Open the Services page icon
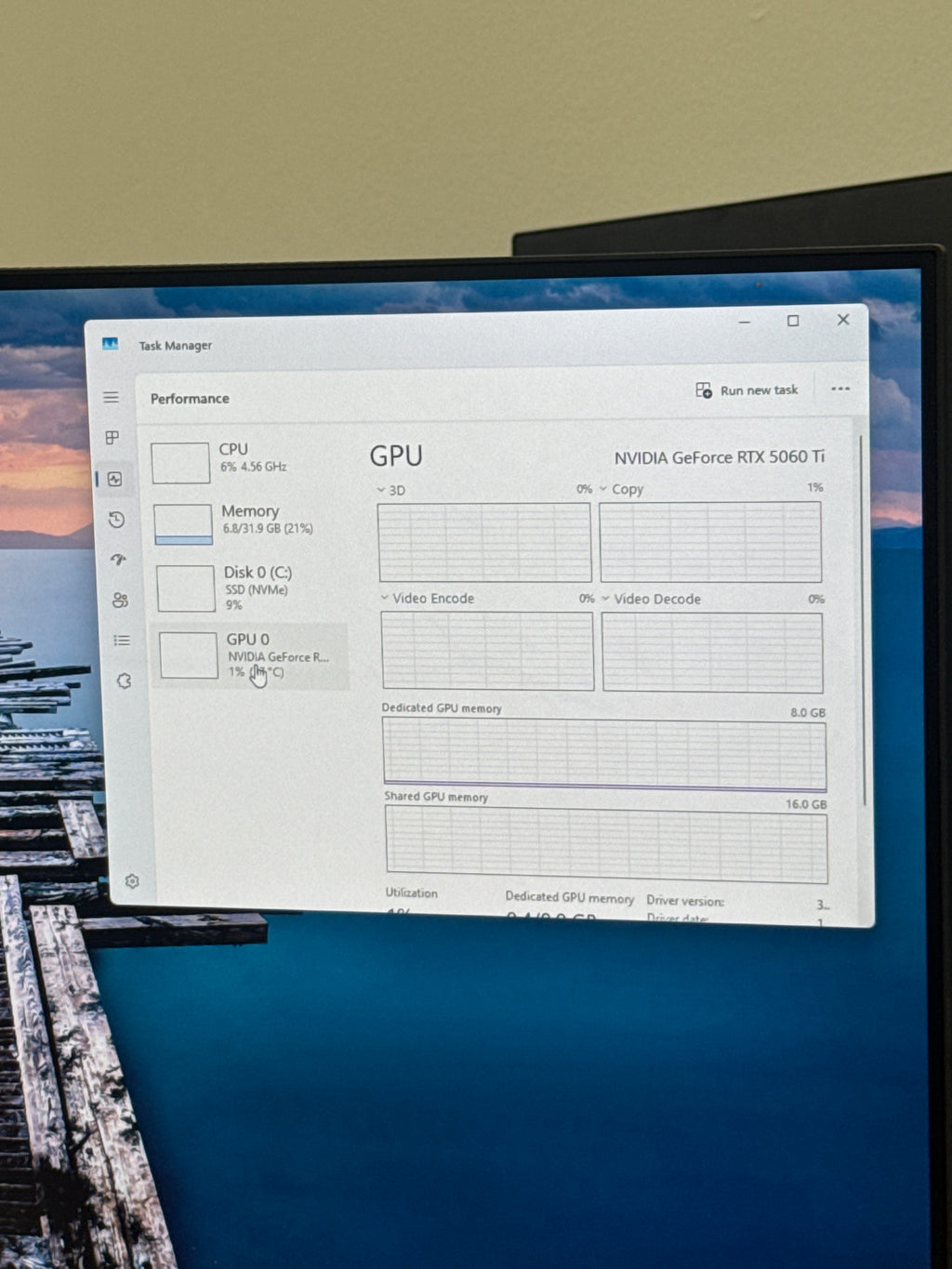 point(124,681)
